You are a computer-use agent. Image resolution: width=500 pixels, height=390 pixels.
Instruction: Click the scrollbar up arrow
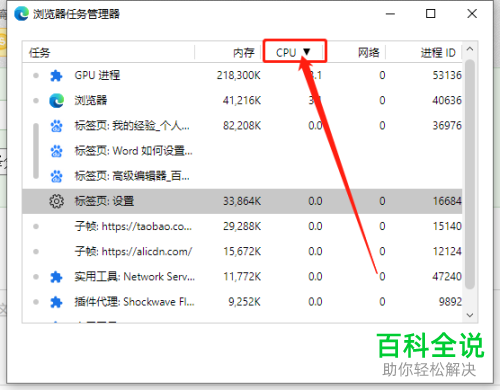[470, 49]
